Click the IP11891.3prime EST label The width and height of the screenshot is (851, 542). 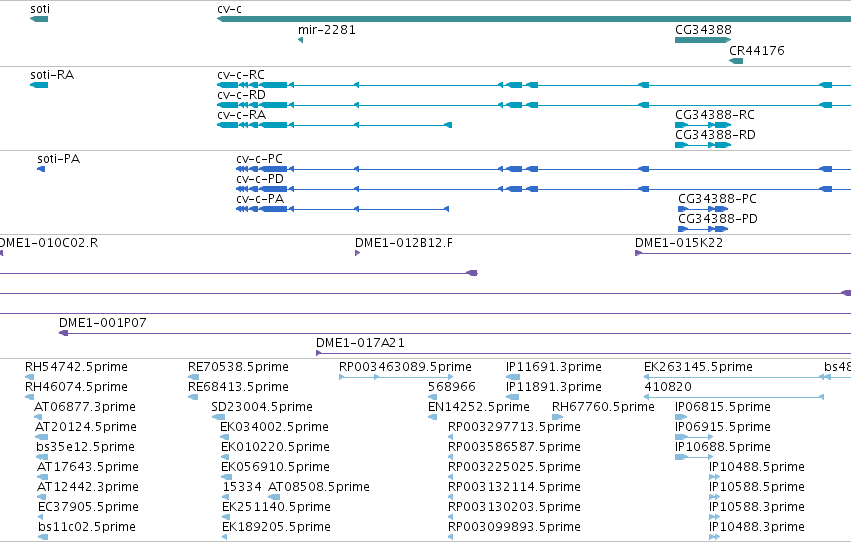(554, 387)
